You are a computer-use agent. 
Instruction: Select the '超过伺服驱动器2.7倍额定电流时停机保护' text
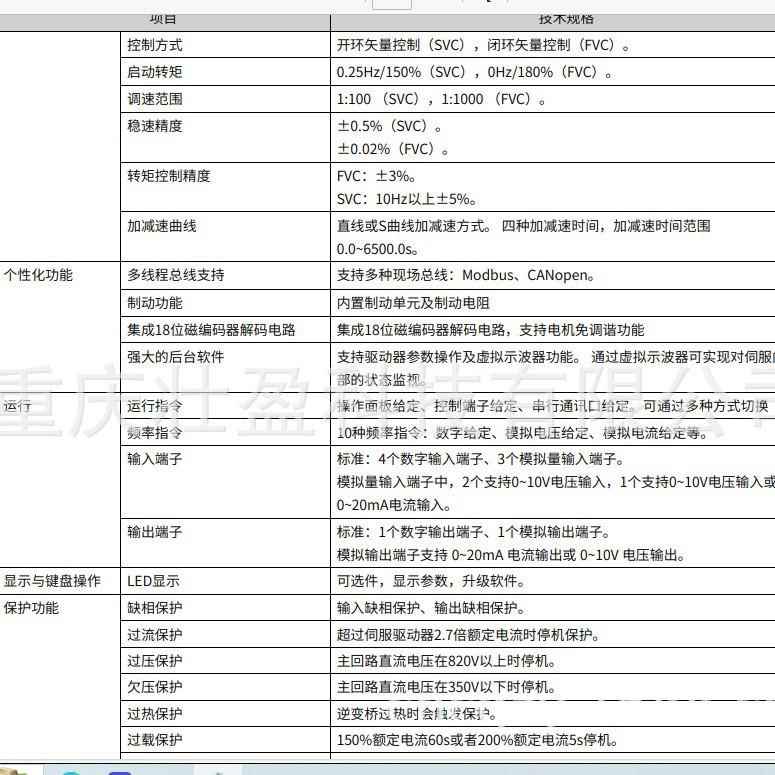[468, 634]
